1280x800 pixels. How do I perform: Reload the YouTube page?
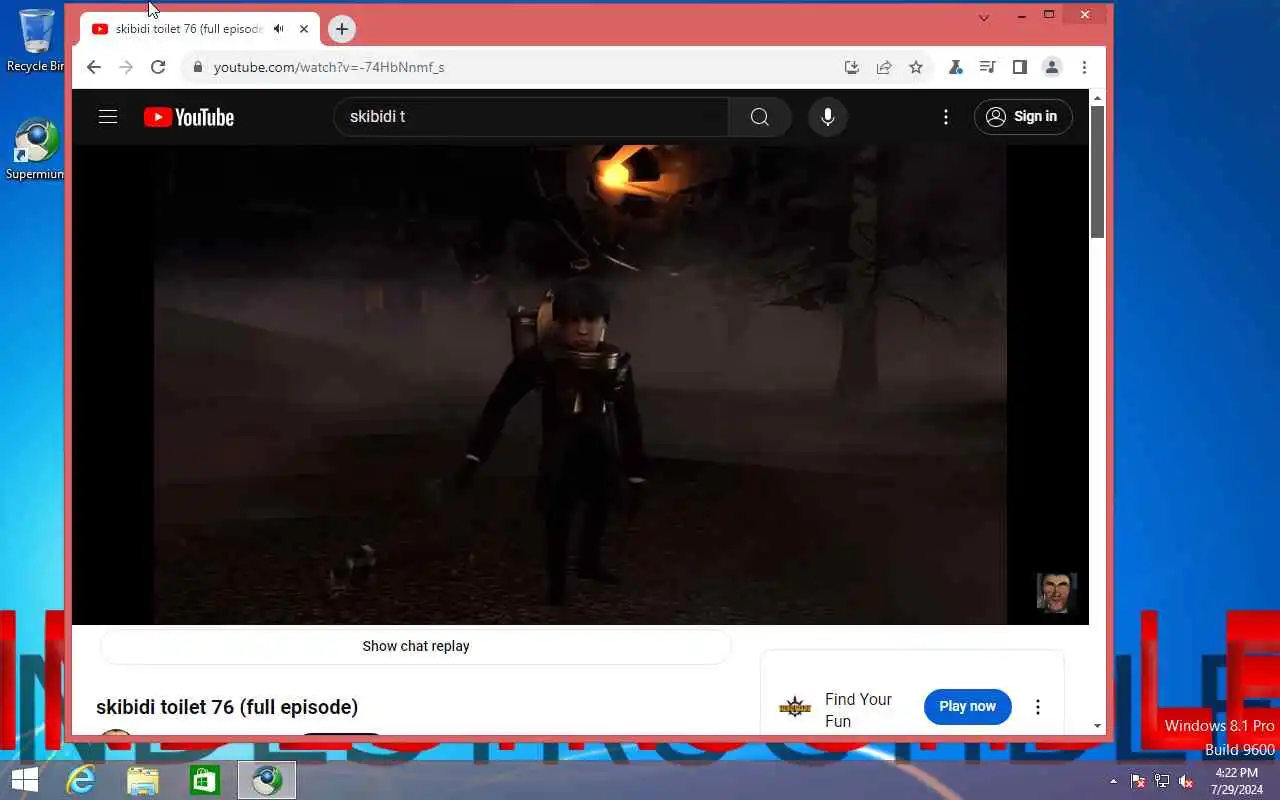[158, 67]
